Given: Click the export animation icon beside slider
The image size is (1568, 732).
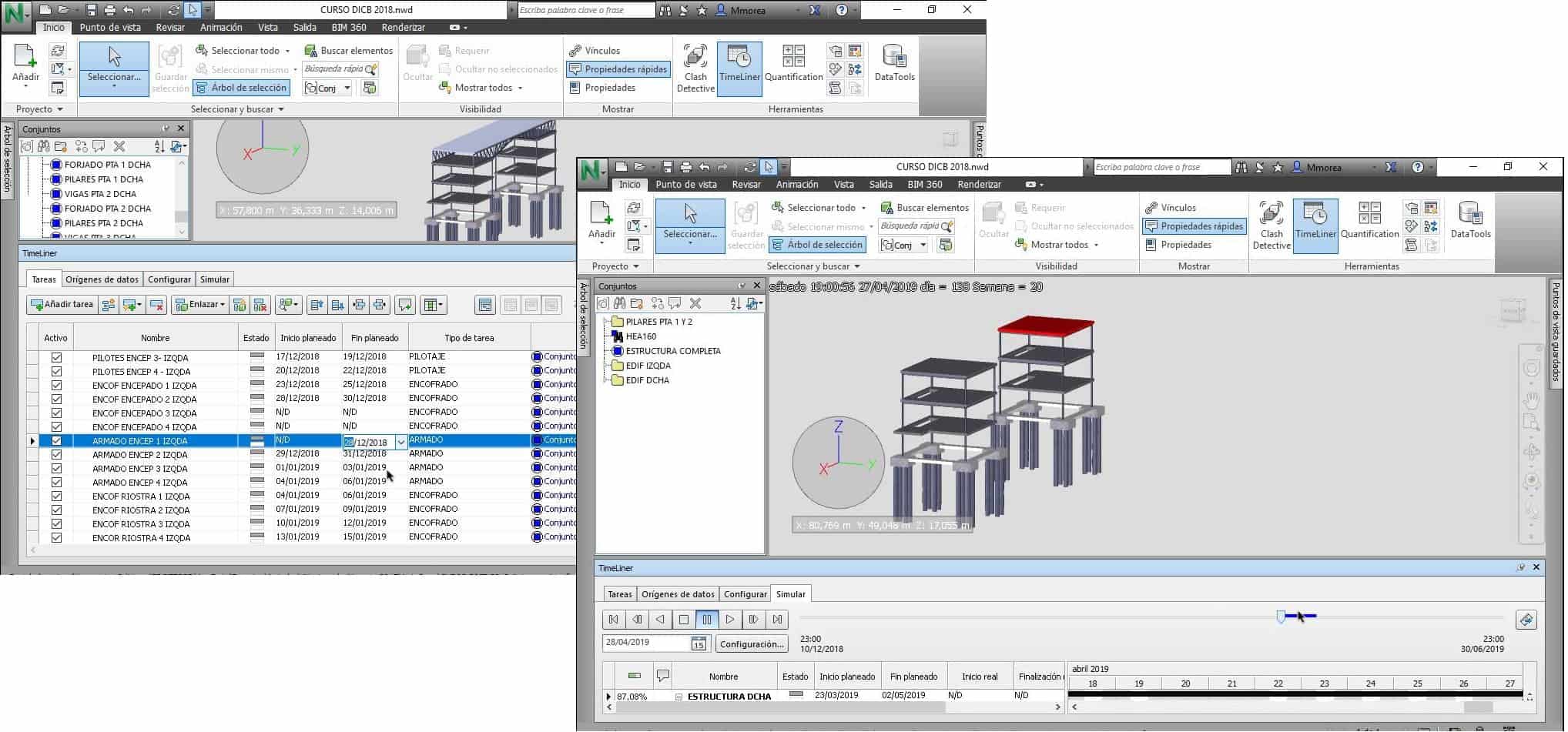Looking at the screenshot, I should [1526, 620].
